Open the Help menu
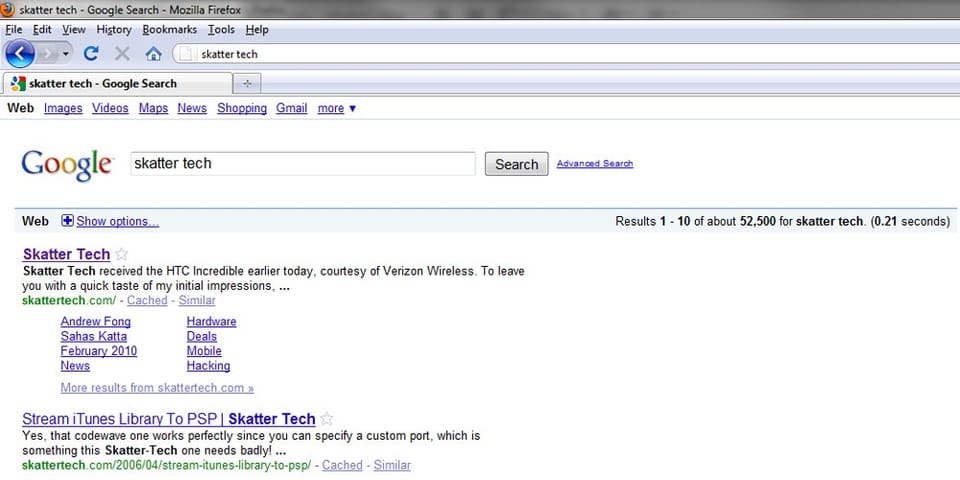The image size is (960, 480). click(x=257, y=29)
